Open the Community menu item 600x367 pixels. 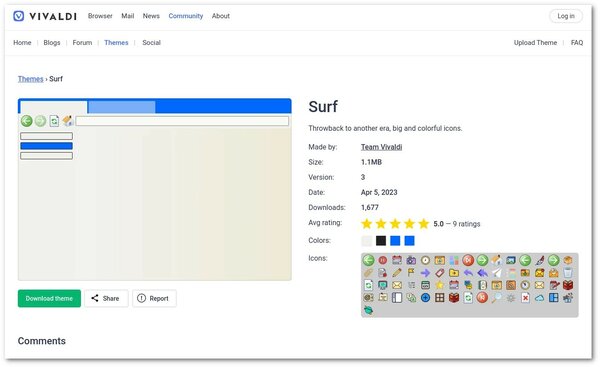pyautogui.click(x=186, y=16)
